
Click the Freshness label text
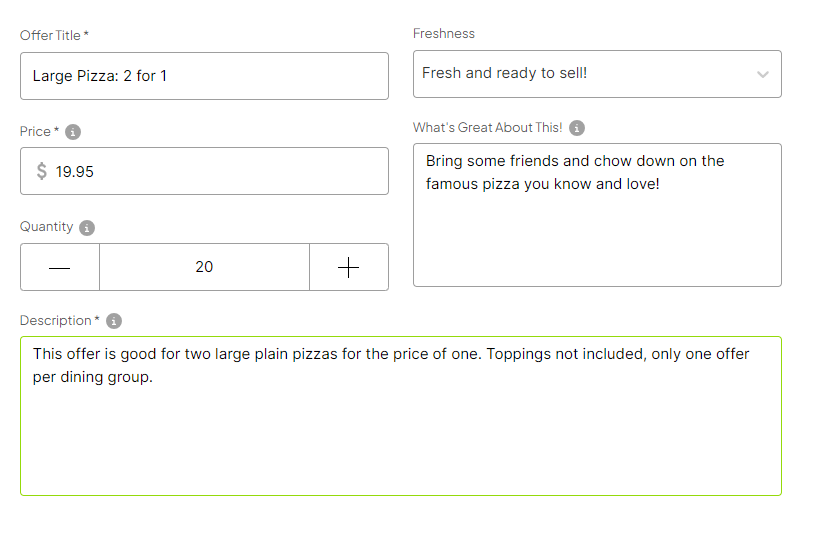click(x=444, y=33)
